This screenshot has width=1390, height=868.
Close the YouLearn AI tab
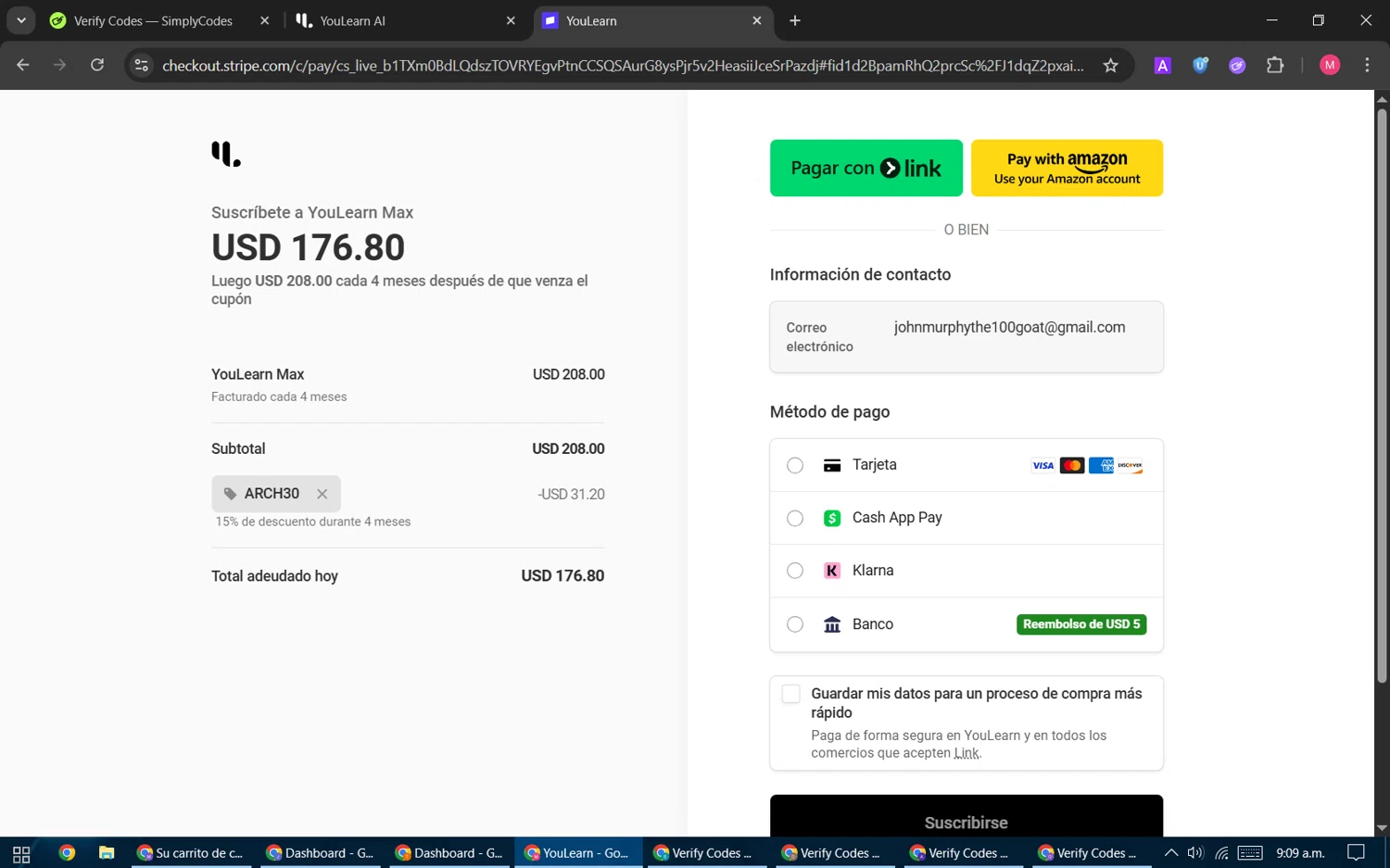511,20
